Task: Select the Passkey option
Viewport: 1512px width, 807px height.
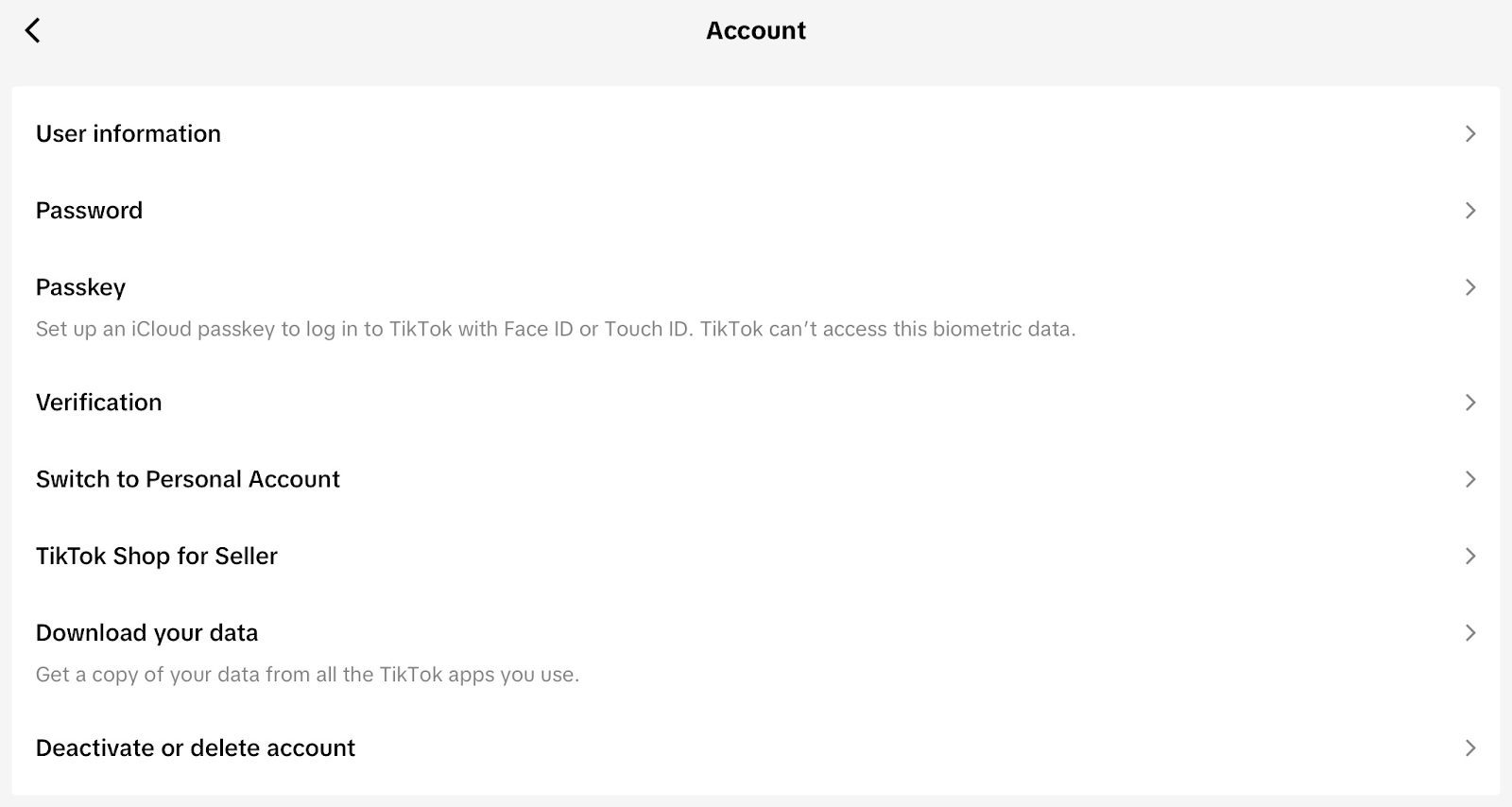Action: click(x=80, y=286)
